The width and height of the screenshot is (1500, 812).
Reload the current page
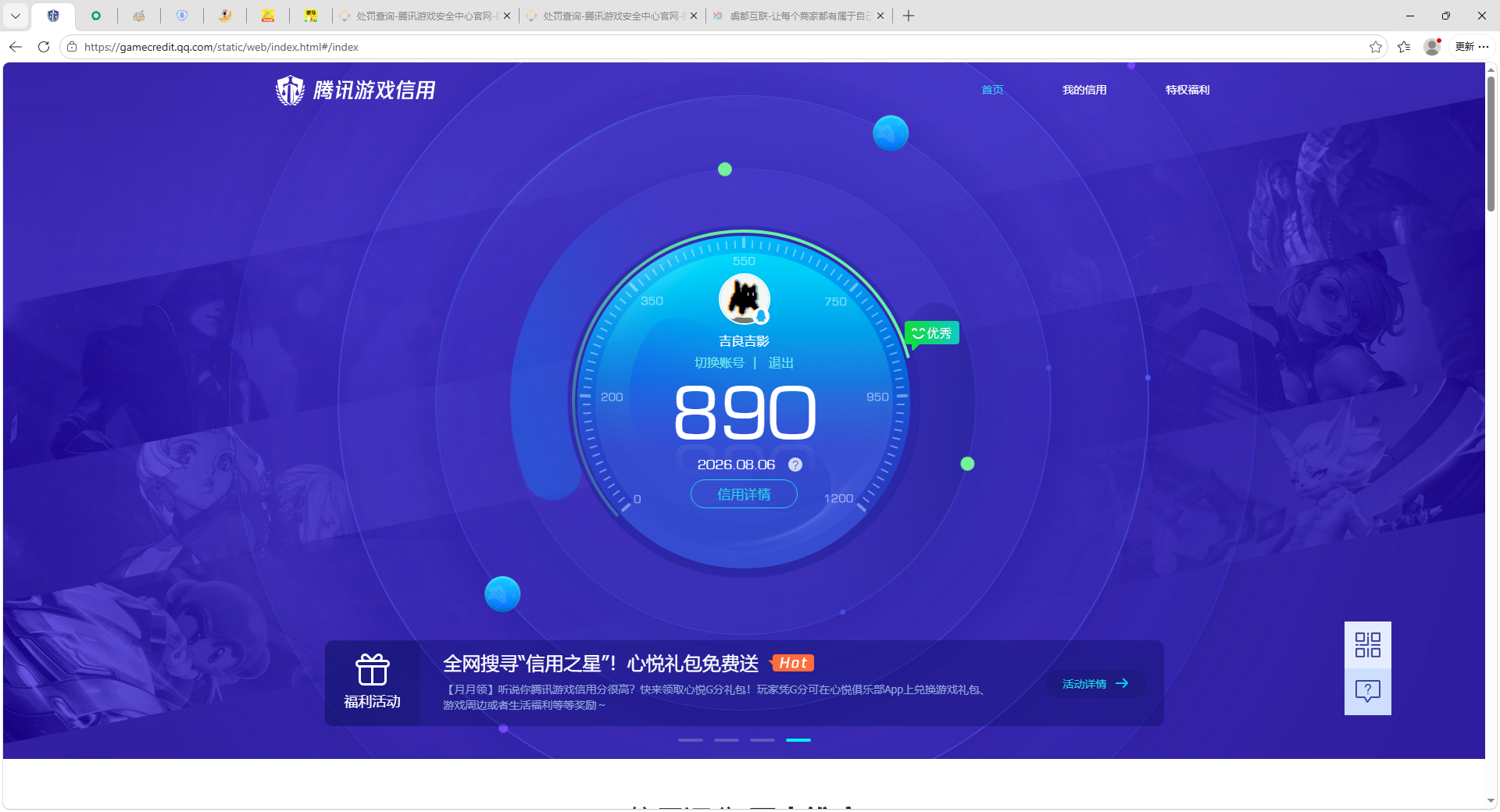44,47
